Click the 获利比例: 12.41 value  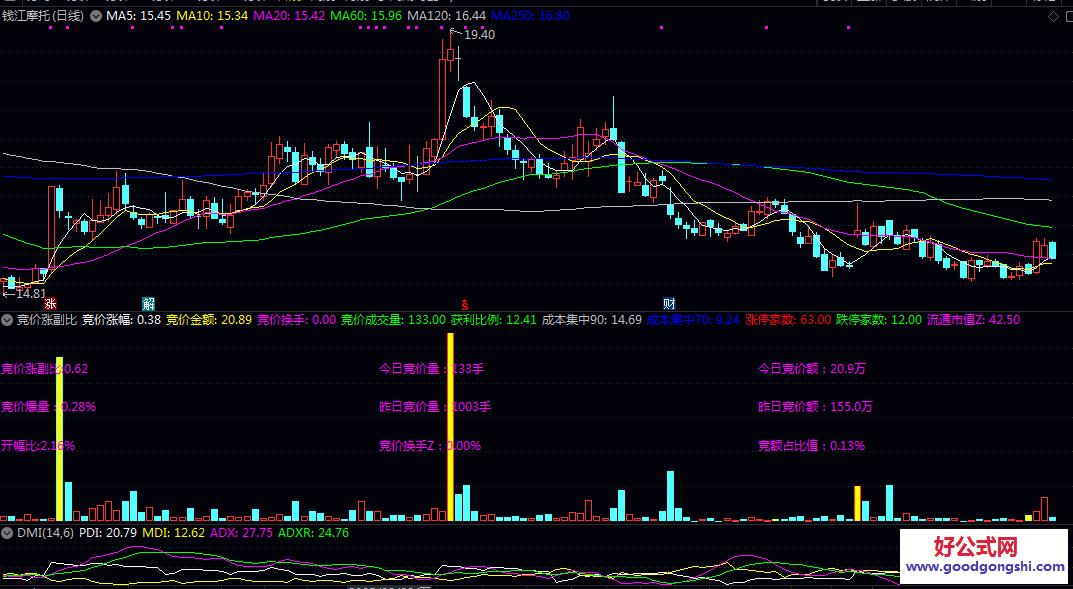point(493,319)
